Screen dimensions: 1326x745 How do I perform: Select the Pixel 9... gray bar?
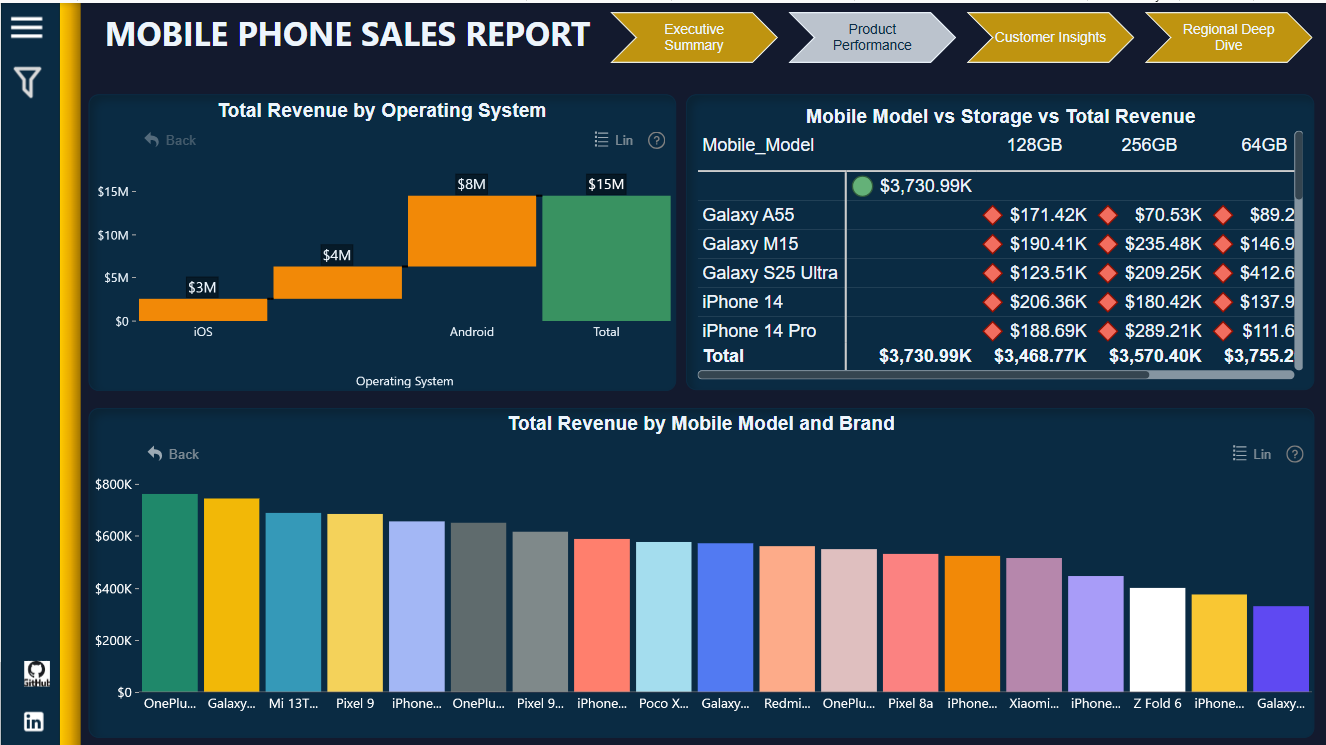click(x=540, y=612)
